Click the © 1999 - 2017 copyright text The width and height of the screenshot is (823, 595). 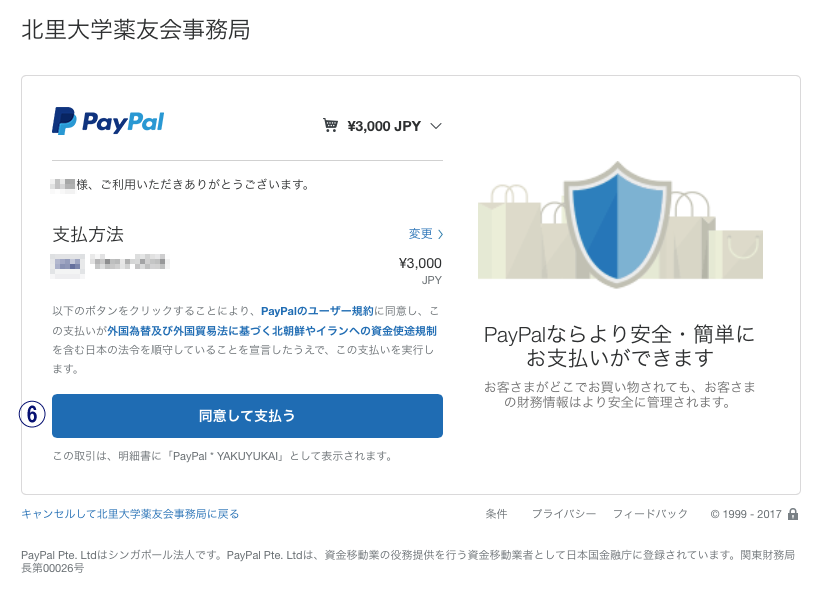coord(746,514)
